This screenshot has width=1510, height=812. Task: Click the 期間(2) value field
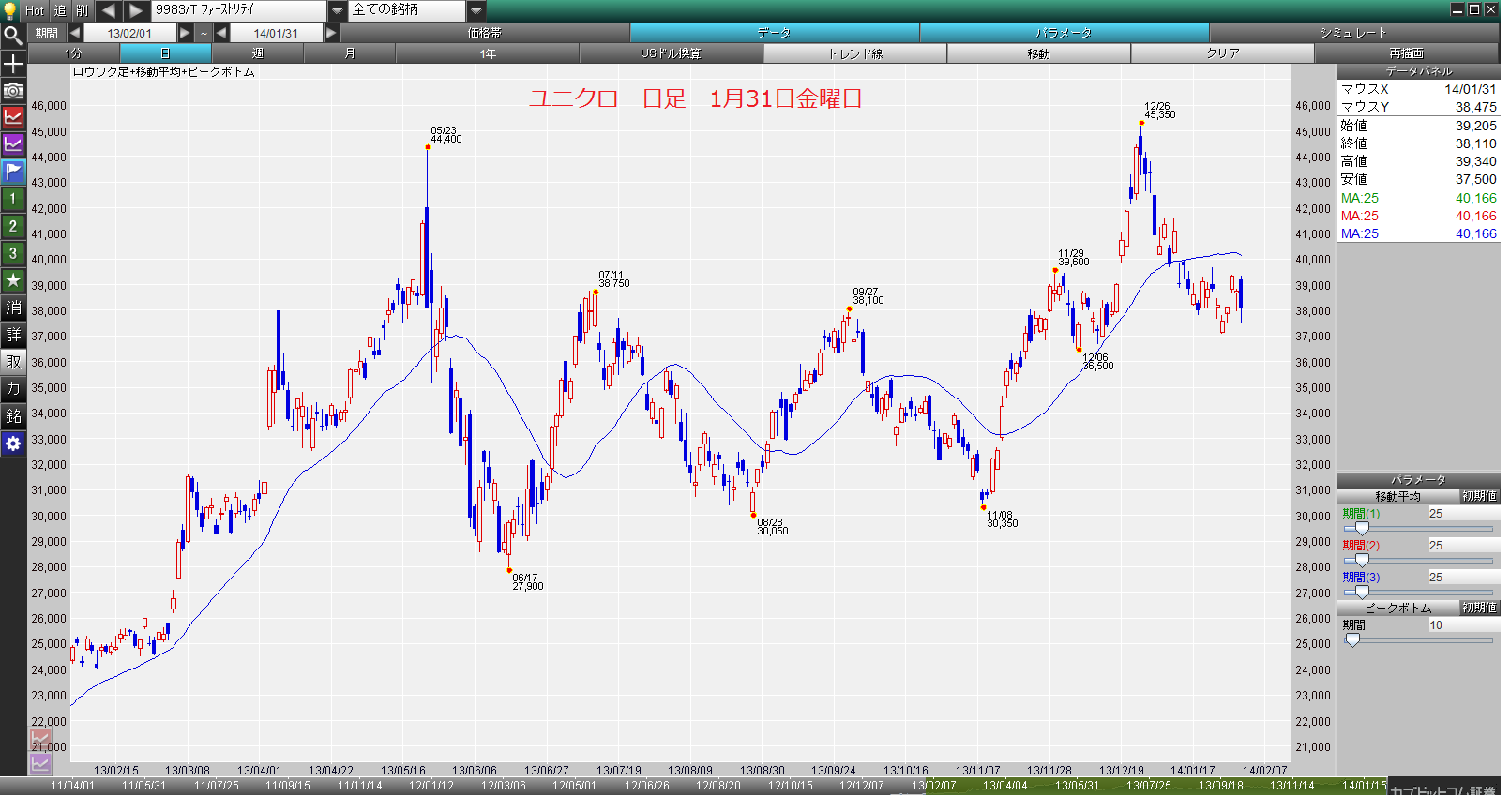(x=1462, y=545)
